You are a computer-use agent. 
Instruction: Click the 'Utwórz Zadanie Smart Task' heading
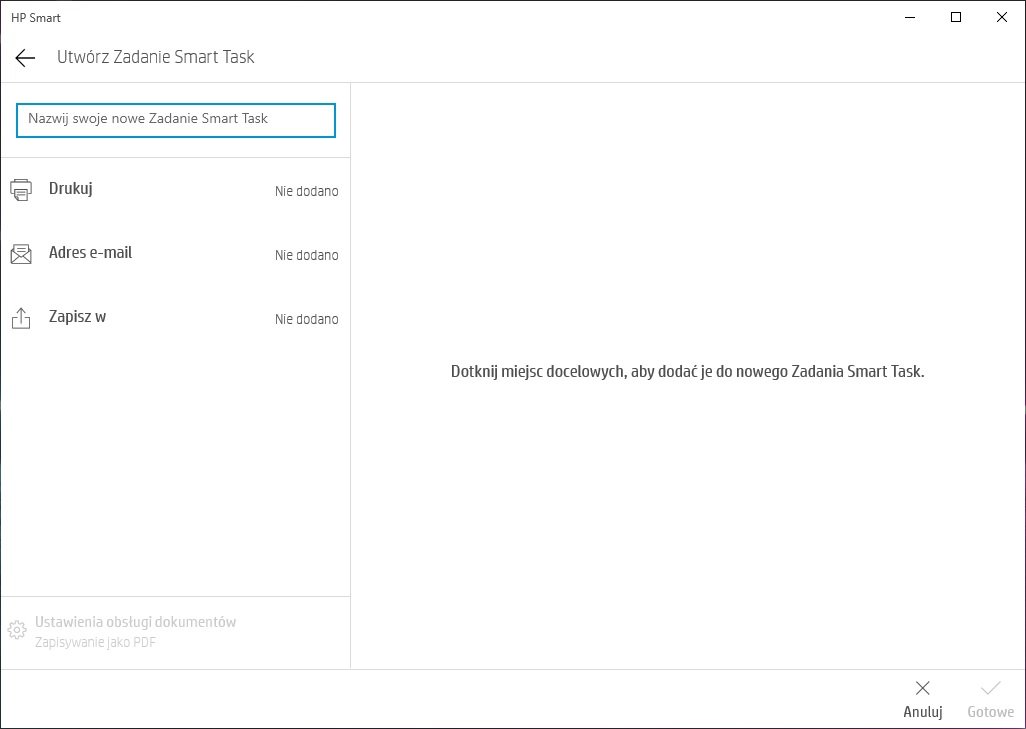[x=156, y=57]
